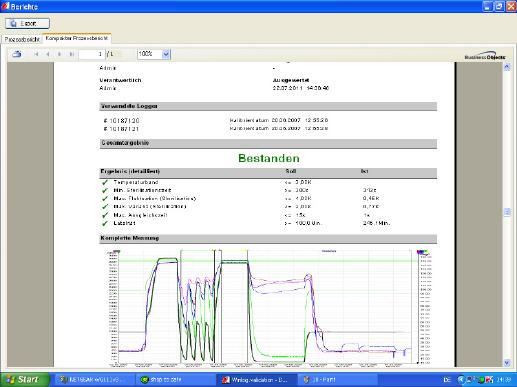Click the Max. Ausgleichszeit row label
The width and height of the screenshot is (517, 387).
(x=140, y=215)
